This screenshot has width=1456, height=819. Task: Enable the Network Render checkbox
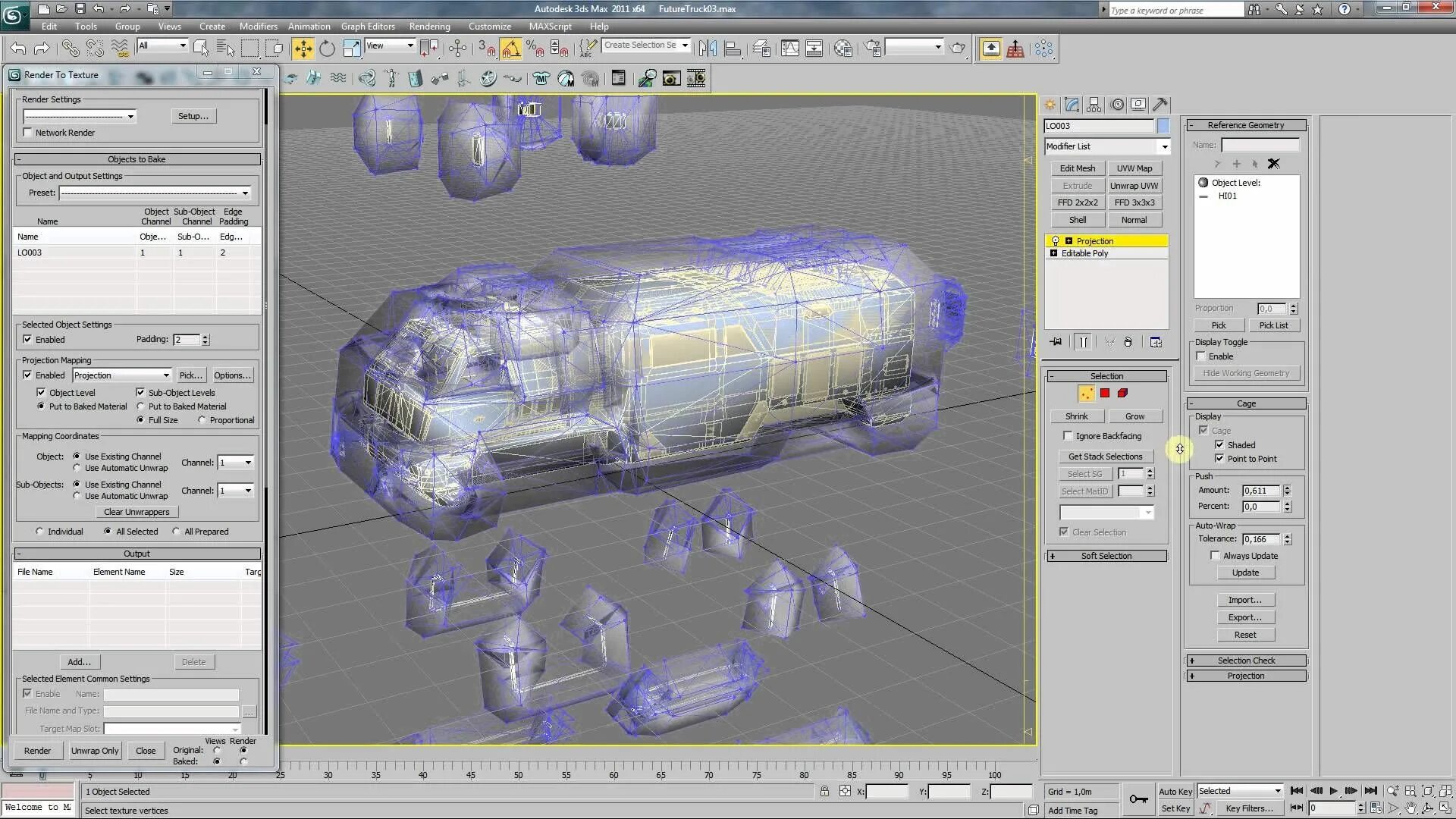[x=28, y=133]
